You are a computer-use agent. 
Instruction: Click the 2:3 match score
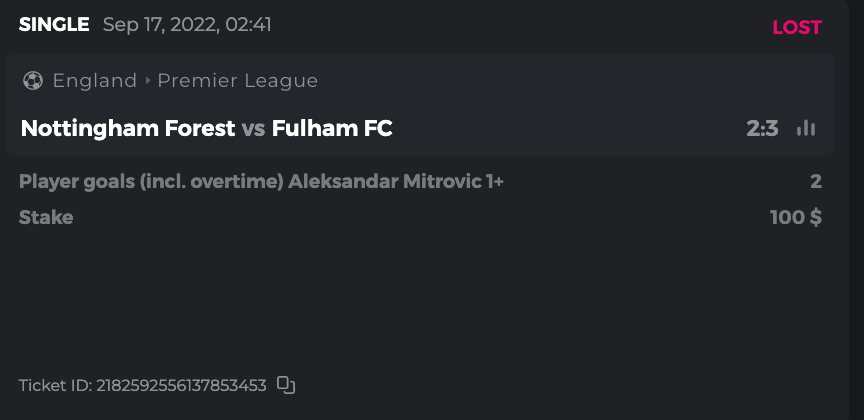point(762,128)
